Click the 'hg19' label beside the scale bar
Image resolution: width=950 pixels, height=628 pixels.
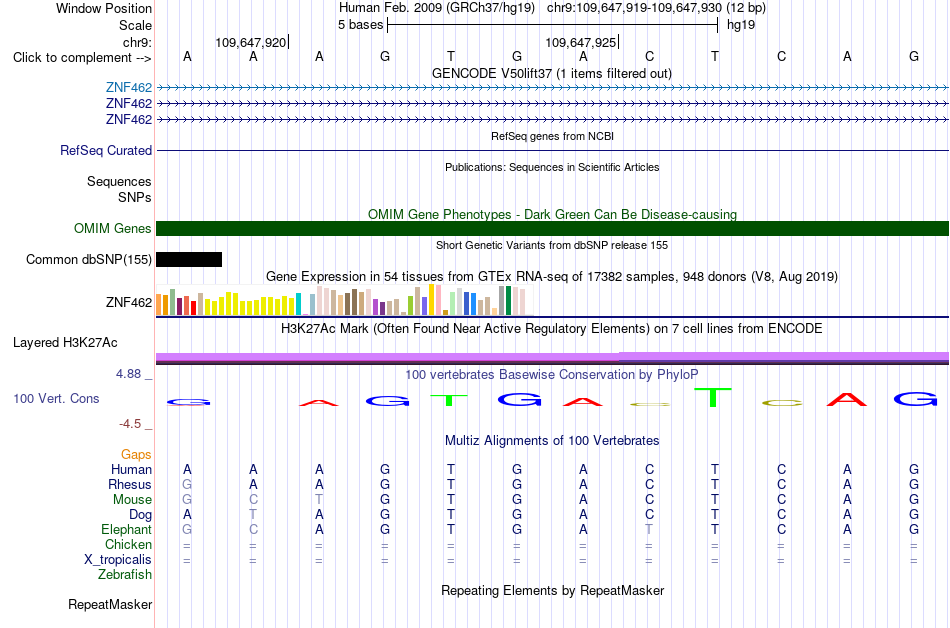[741, 25]
